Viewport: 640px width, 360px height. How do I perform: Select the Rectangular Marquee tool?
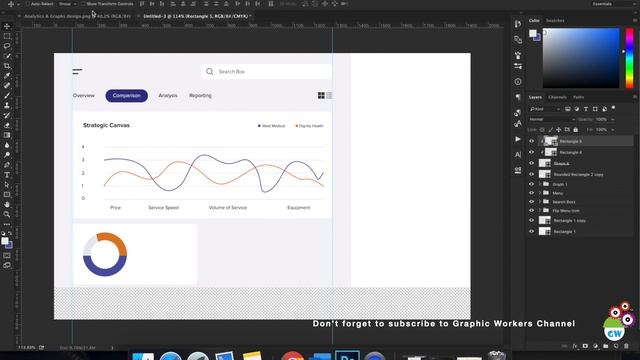(x=7, y=36)
